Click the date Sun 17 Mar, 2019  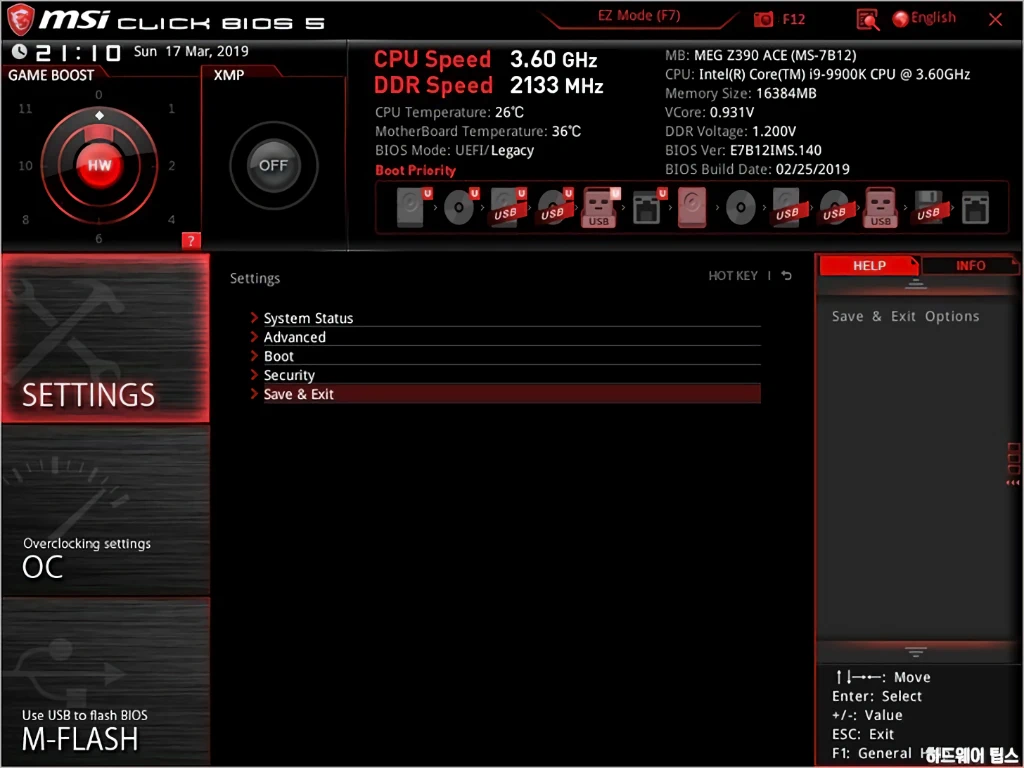[191, 52]
